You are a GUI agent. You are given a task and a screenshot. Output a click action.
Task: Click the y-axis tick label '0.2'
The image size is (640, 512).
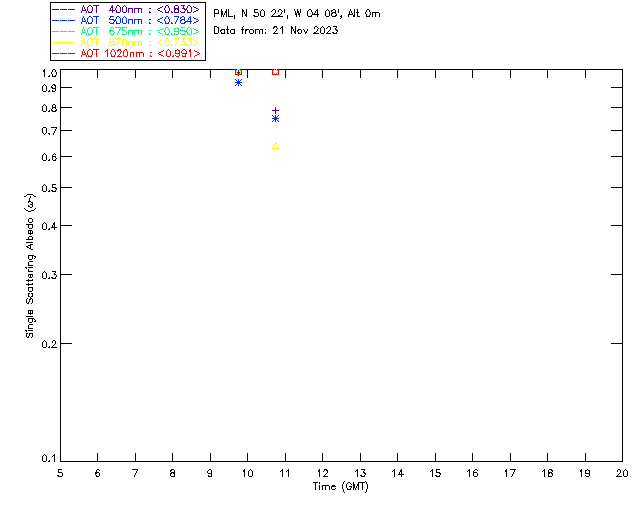point(49,344)
